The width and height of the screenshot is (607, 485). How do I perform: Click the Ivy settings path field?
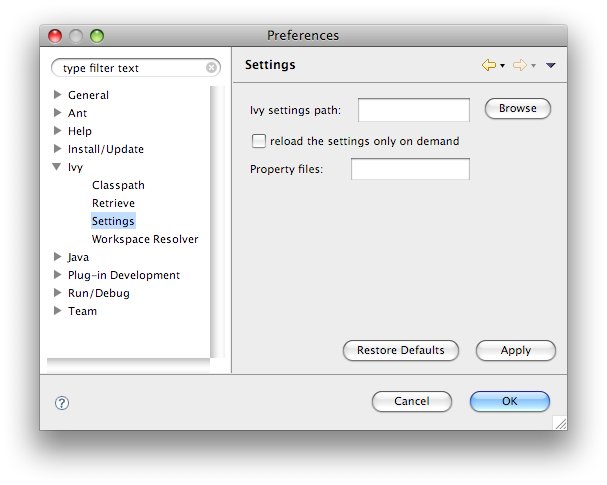[413, 109]
